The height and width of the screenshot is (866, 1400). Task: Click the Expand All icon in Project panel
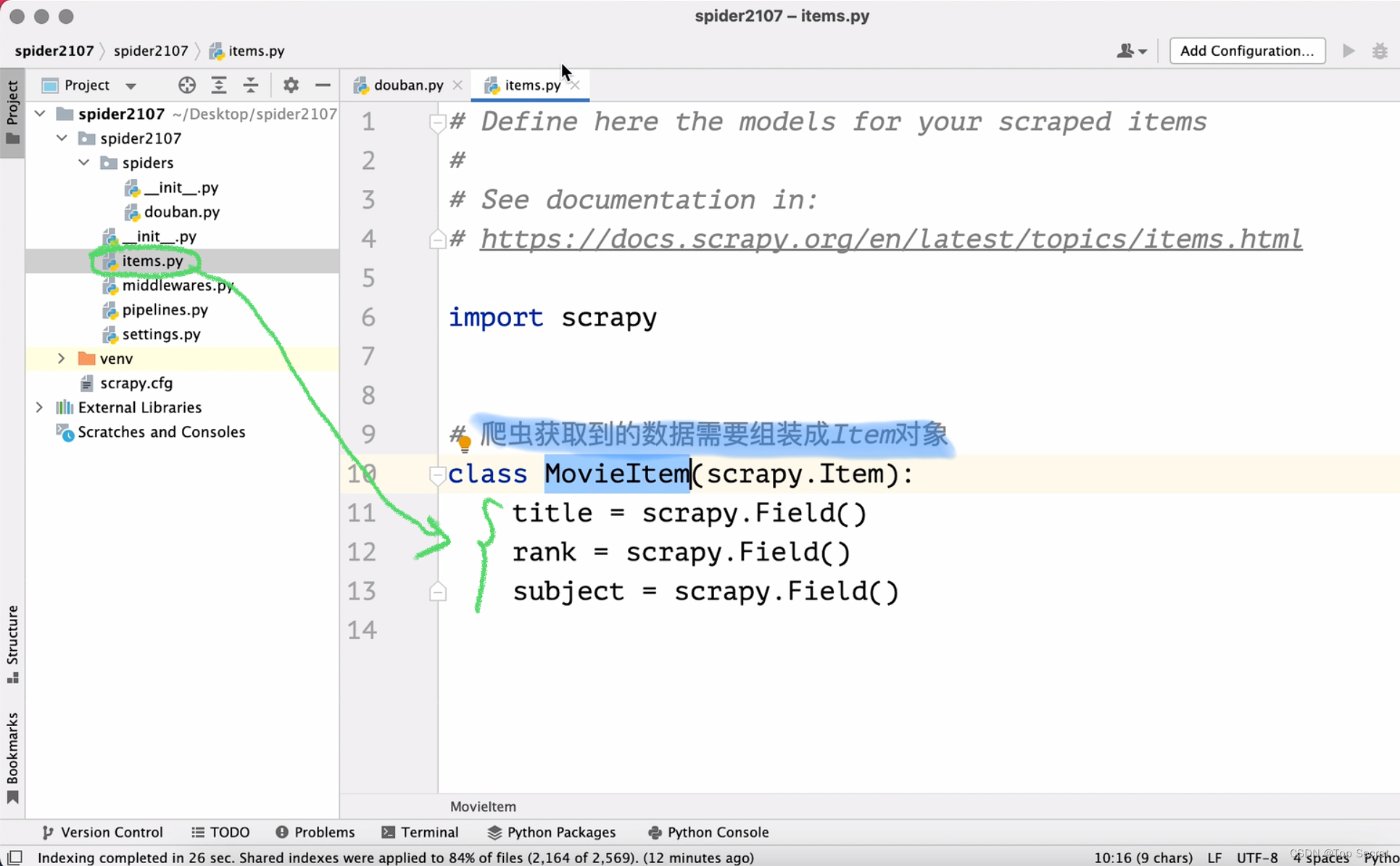[219, 86]
